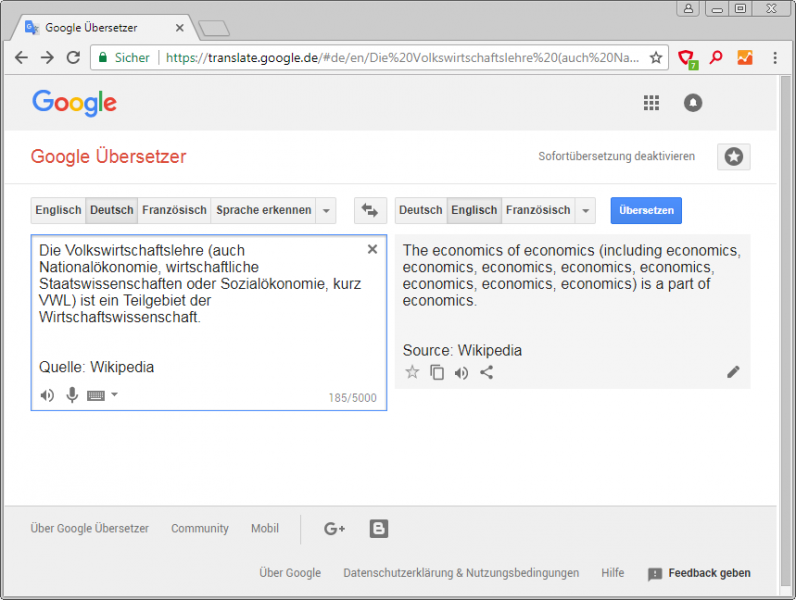The height and width of the screenshot is (600, 796).
Task: Expand source language list dropdown
Action: point(326,210)
